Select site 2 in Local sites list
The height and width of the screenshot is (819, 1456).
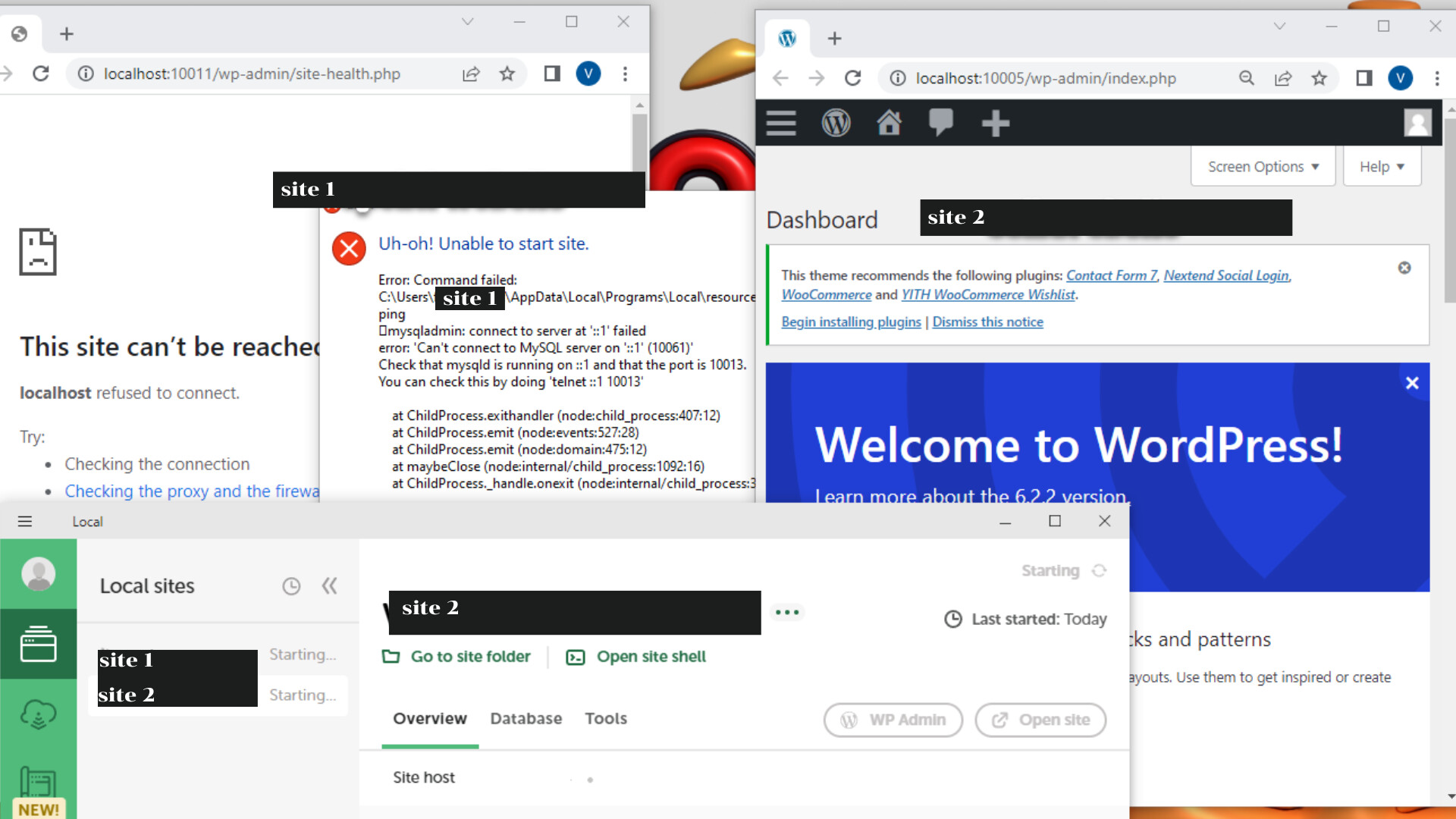[x=217, y=695]
